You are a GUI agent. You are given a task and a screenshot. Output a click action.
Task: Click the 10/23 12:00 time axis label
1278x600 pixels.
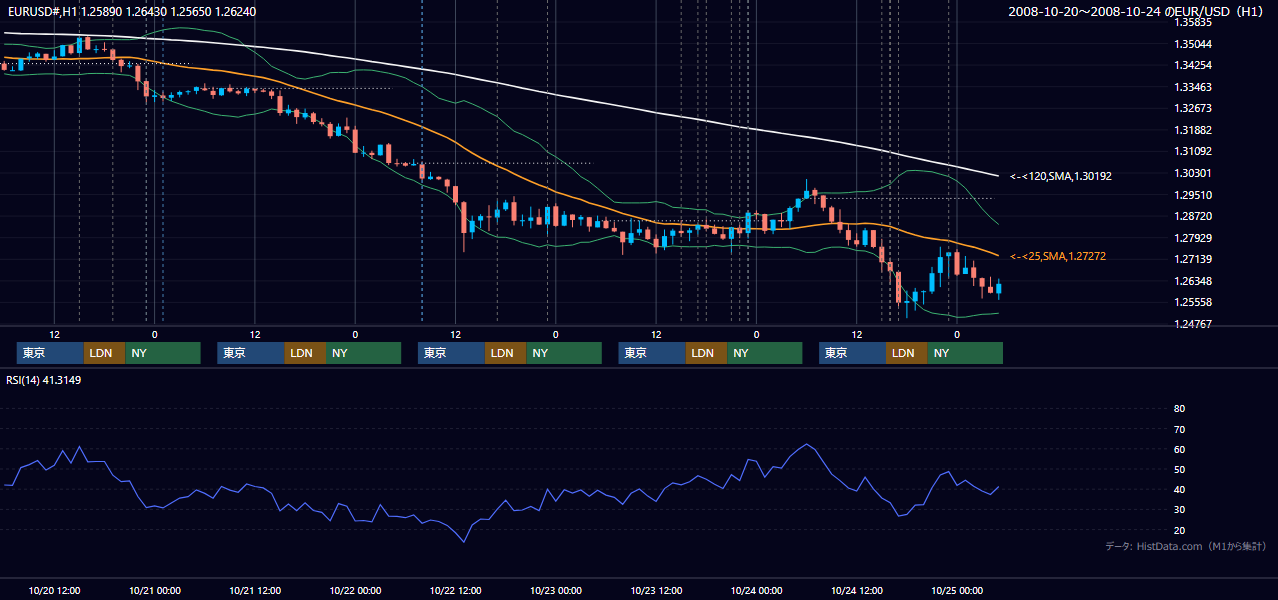pos(656,590)
